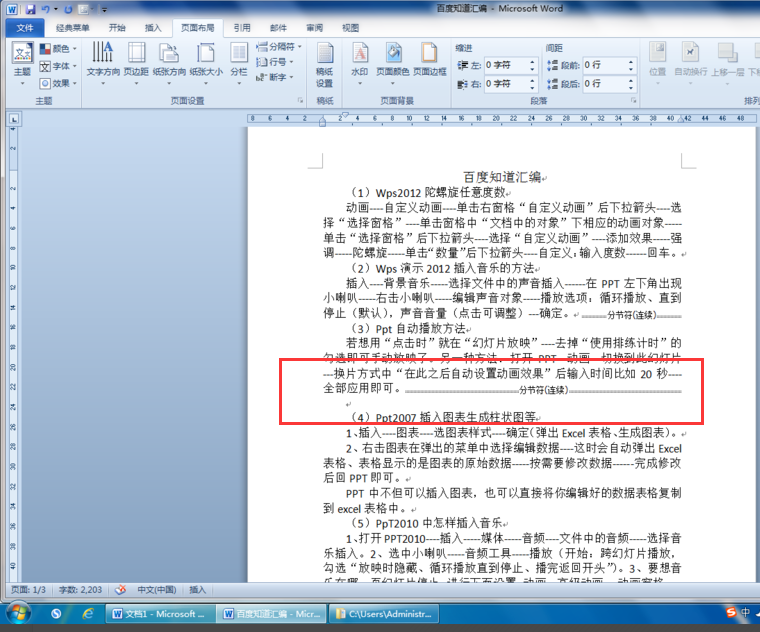Open C:\Users\Administr... Explorer taskbar button
The image size is (760, 632).
point(384,614)
